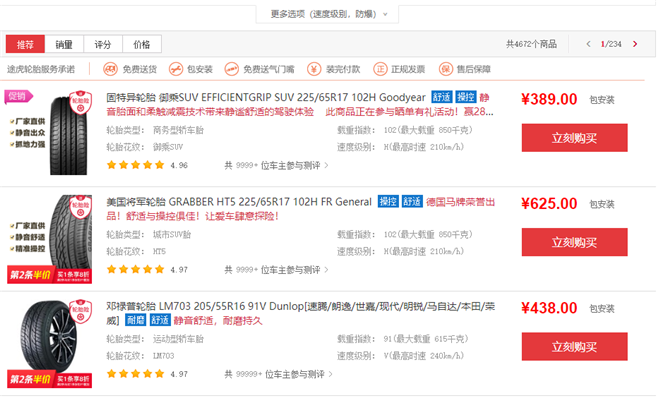The height and width of the screenshot is (400, 660).
Task: Click the 促销 promotion badge on Goodyear
Action: 18,96
